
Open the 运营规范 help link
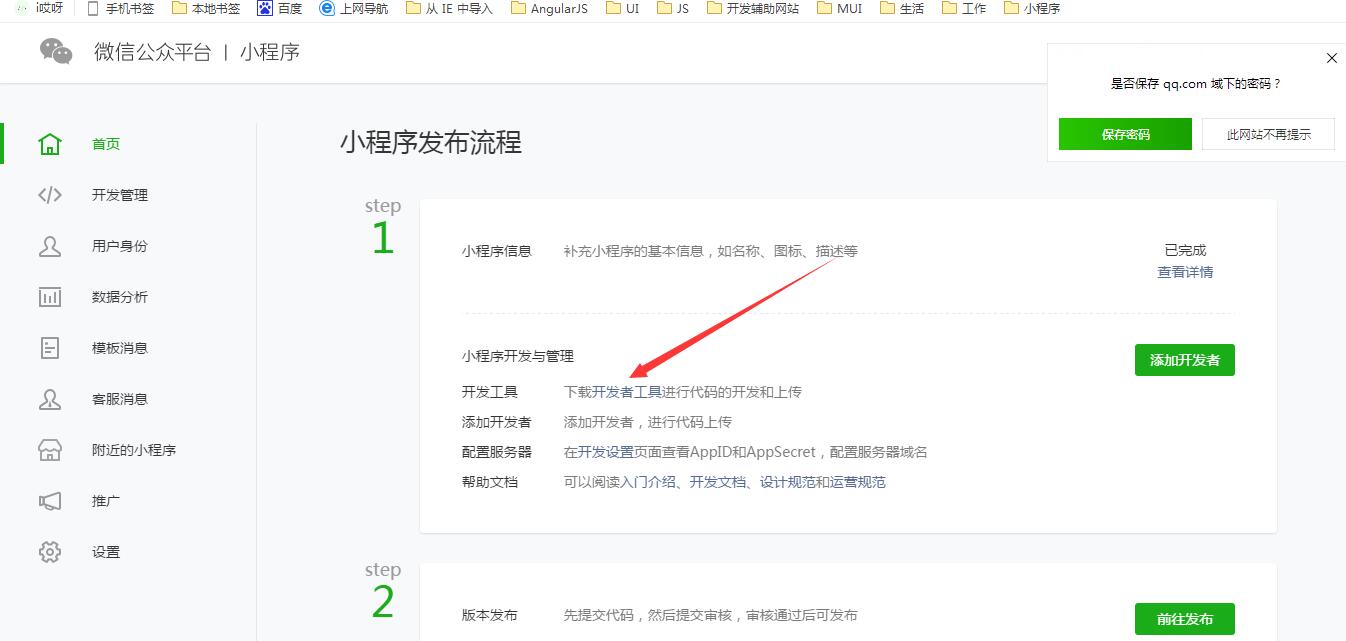tap(858, 482)
